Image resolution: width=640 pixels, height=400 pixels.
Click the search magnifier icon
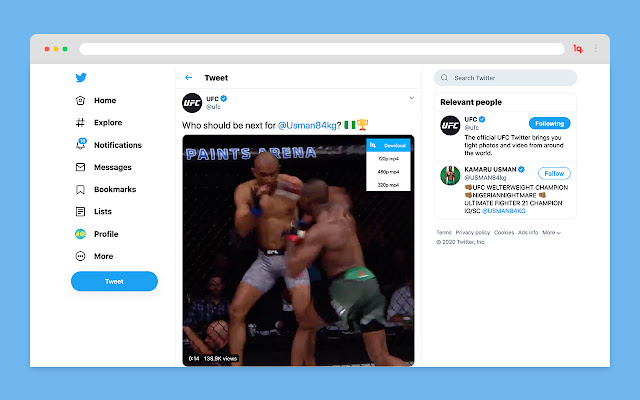point(444,78)
